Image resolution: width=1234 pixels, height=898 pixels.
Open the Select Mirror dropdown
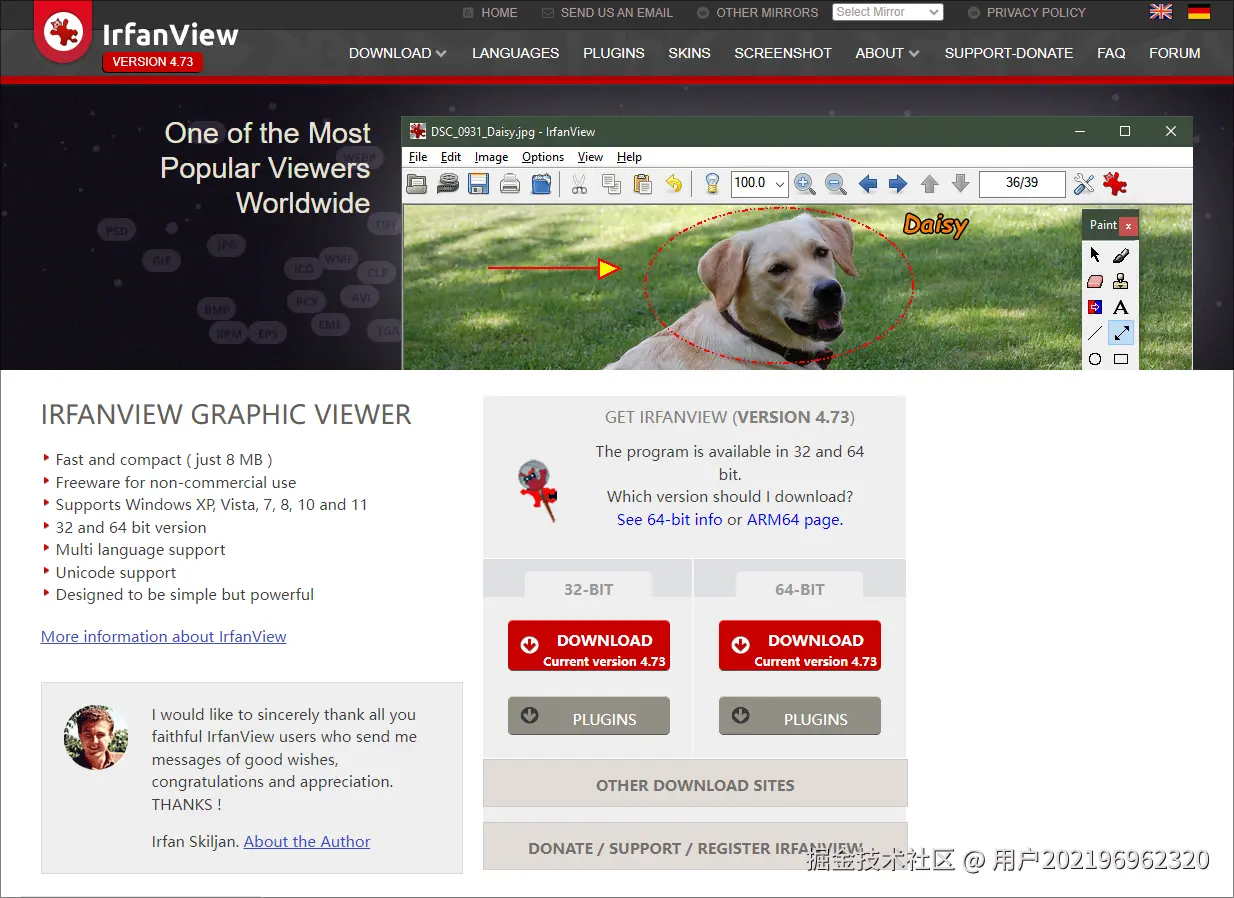point(888,12)
